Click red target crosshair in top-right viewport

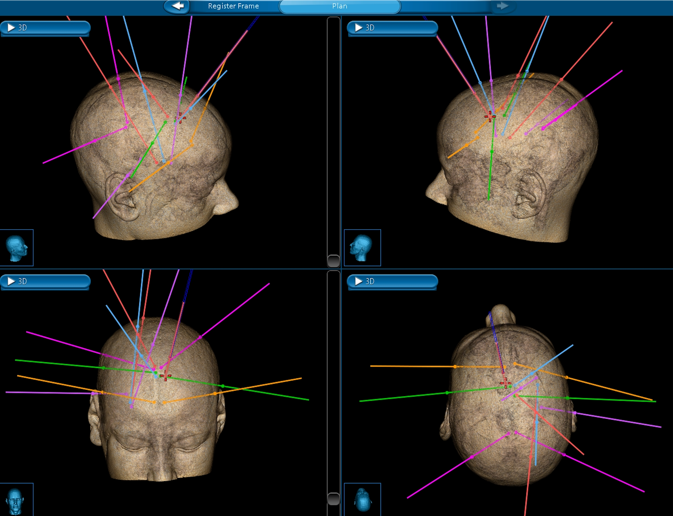[490, 117]
